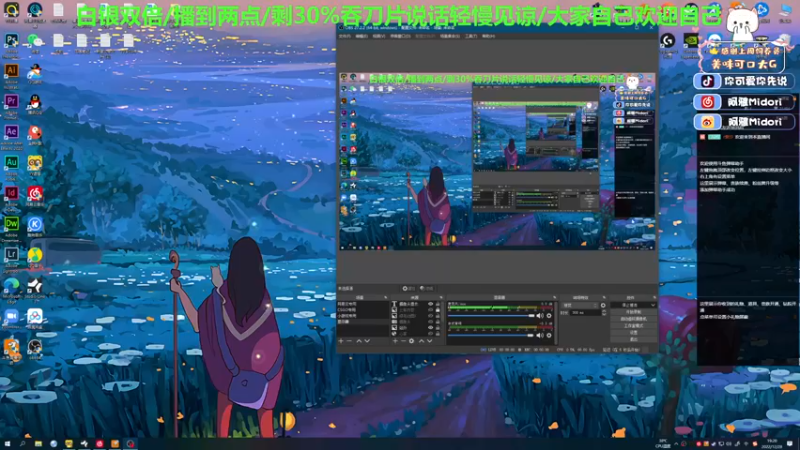
Task: Open the Adobe Illustrator desktop shortcut
Action: pyautogui.click(x=11, y=70)
